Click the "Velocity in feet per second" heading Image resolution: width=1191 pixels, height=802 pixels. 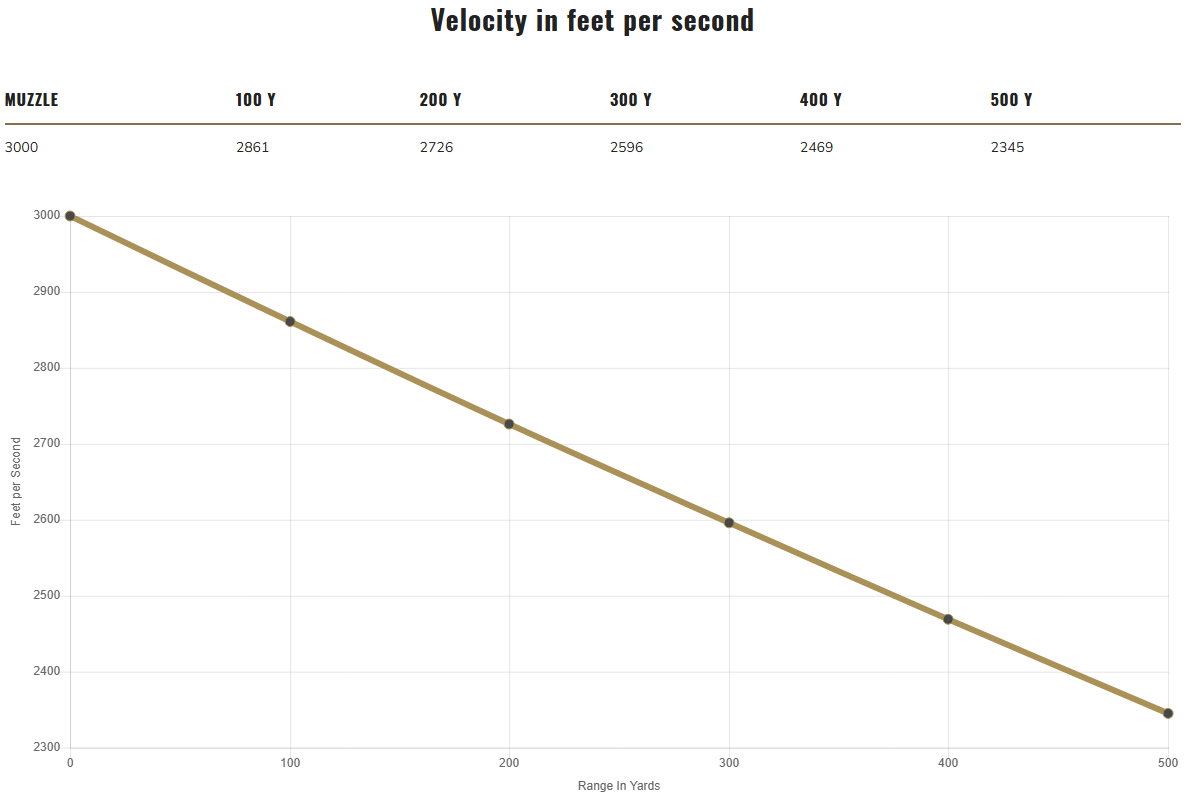click(x=593, y=20)
